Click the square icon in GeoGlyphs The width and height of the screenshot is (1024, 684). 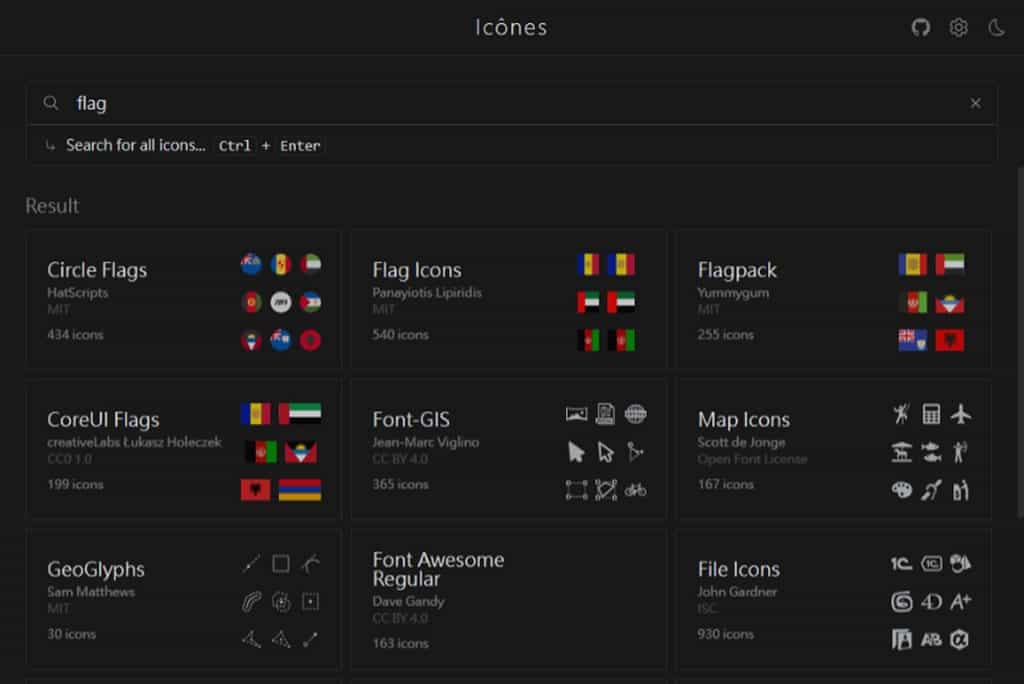pos(281,563)
